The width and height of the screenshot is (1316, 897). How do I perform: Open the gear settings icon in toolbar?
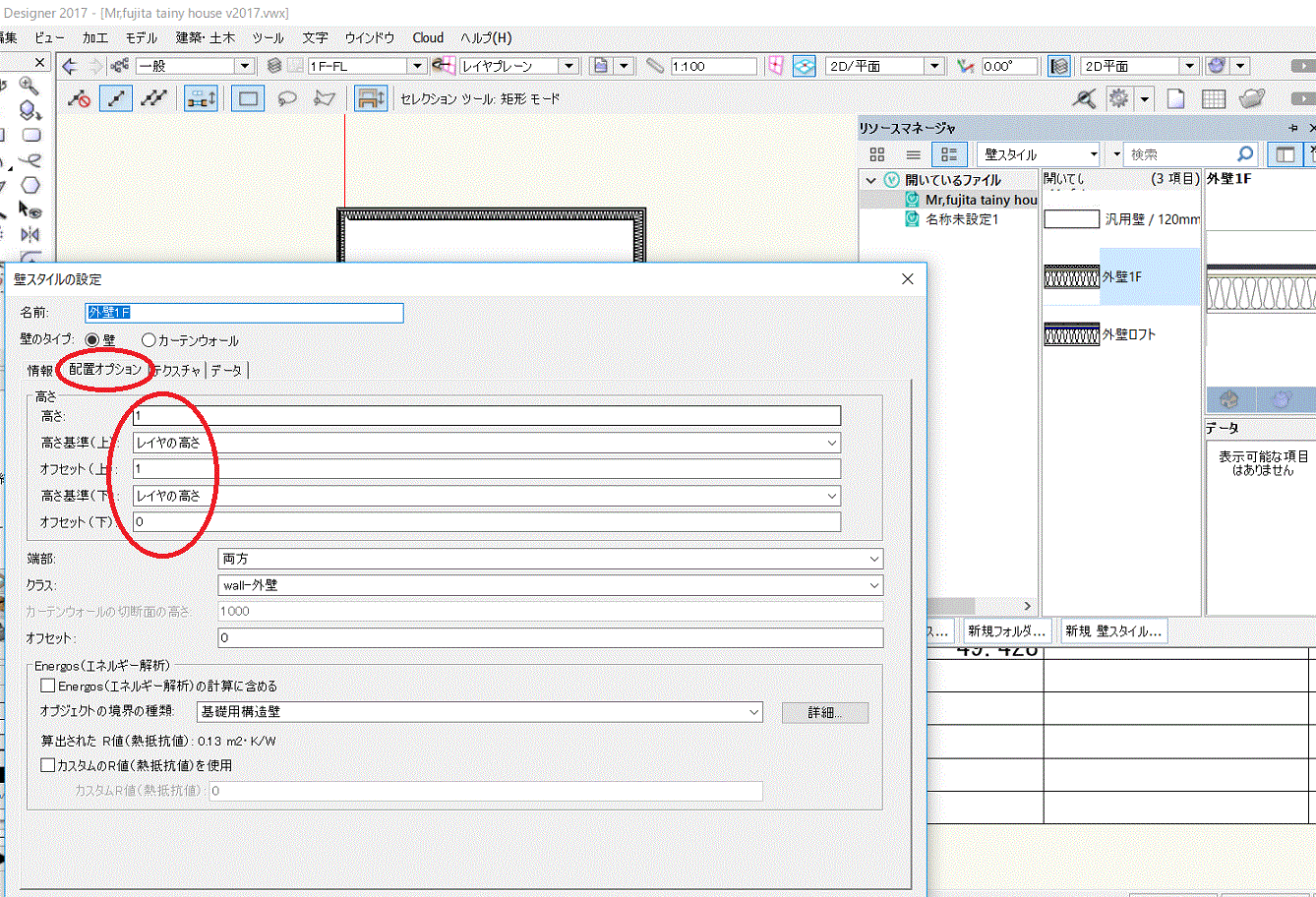click(x=1118, y=98)
